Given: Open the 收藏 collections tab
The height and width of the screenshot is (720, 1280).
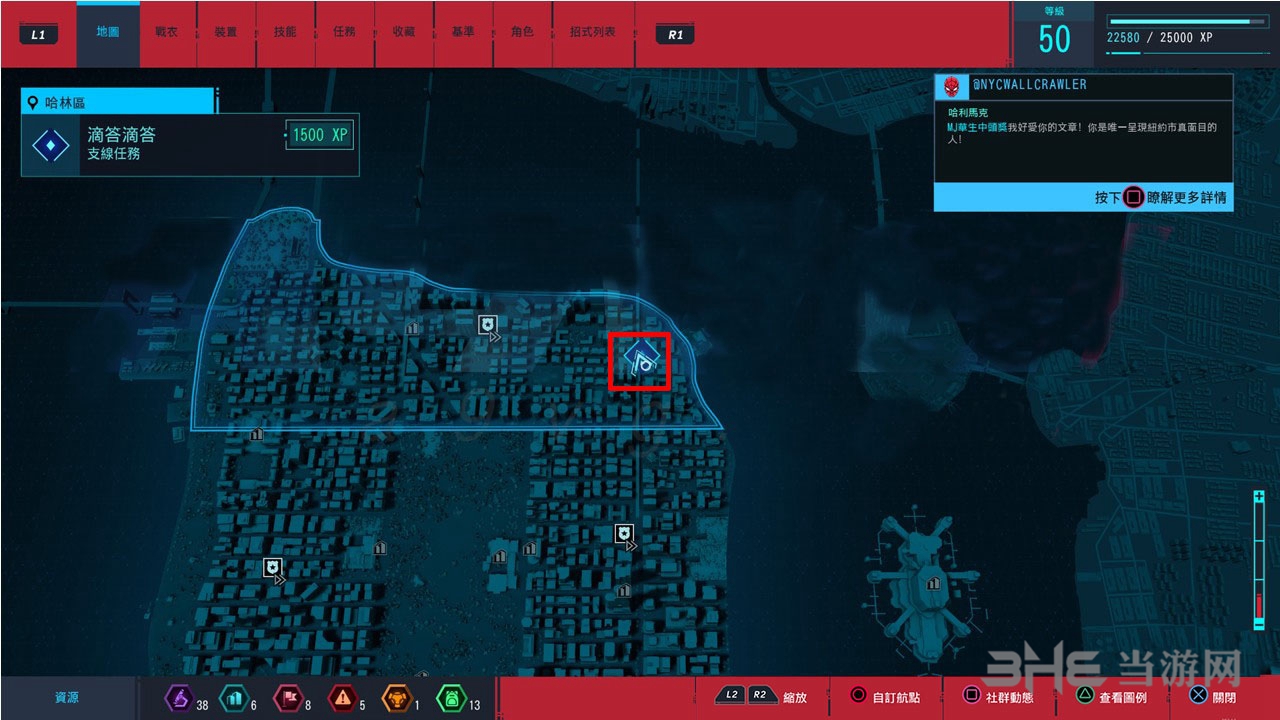Looking at the screenshot, I should tap(404, 33).
